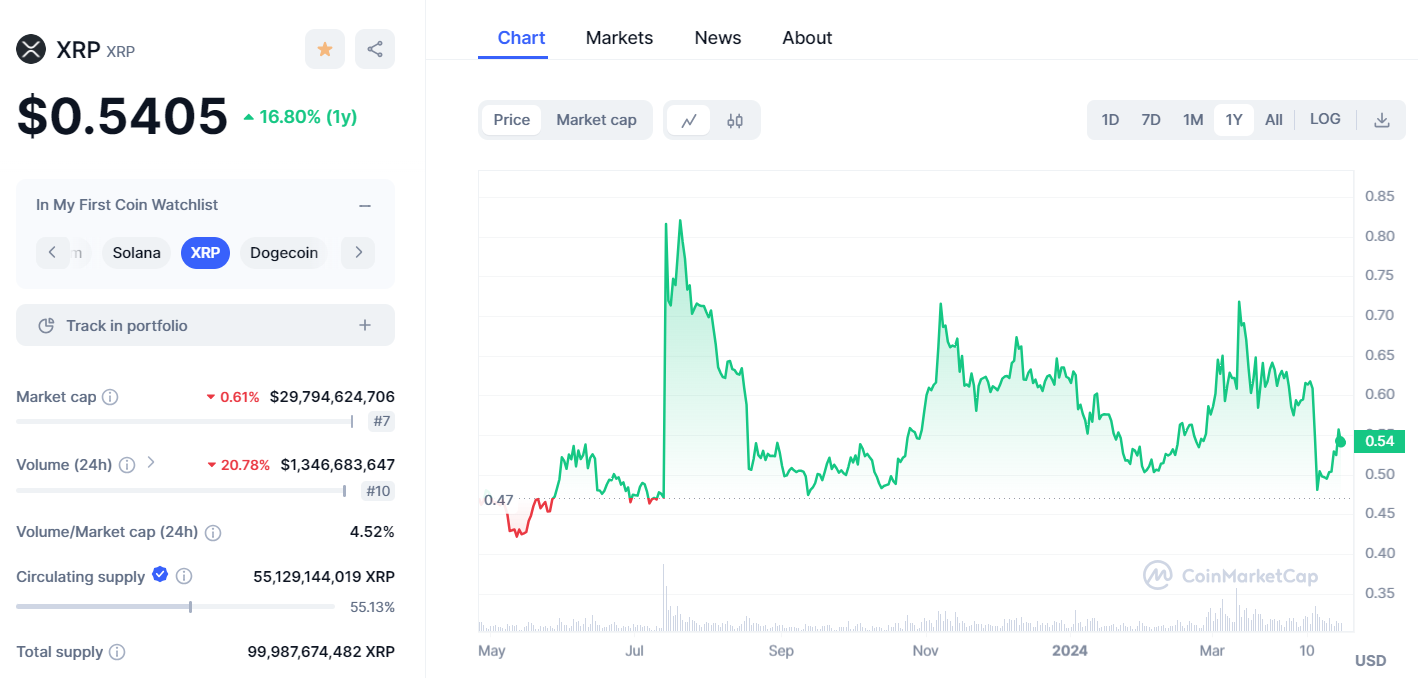Click the XRP coin logo icon
This screenshot has height=678, width=1418.
(31, 49)
